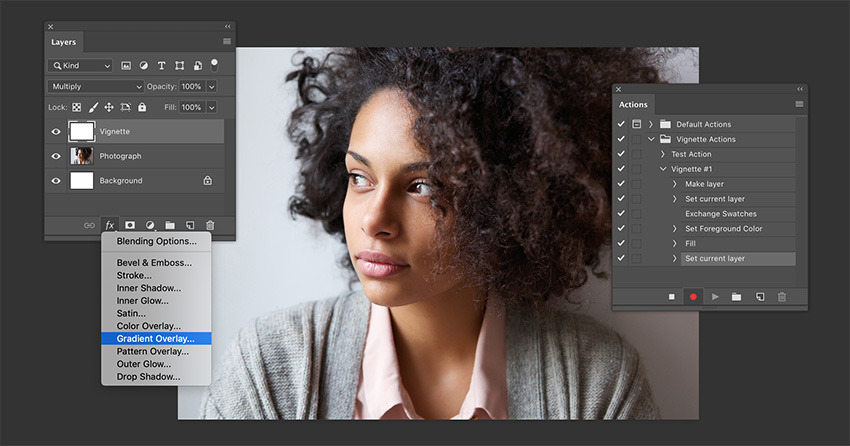Click the link layers icon
This screenshot has height=446, width=850.
pos(89,225)
